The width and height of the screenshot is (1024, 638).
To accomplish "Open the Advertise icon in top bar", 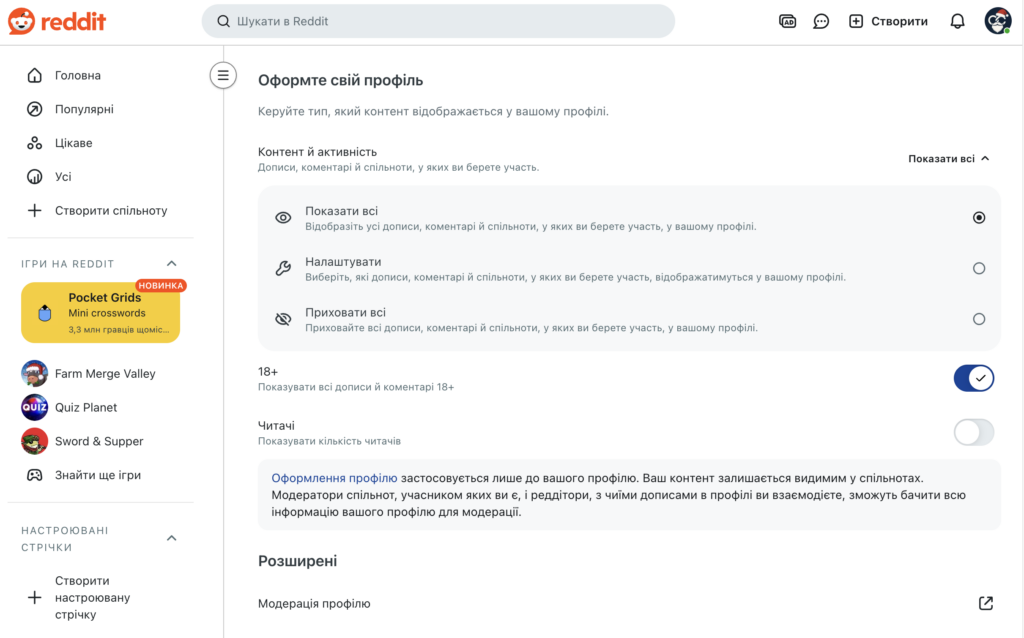I will [787, 20].
